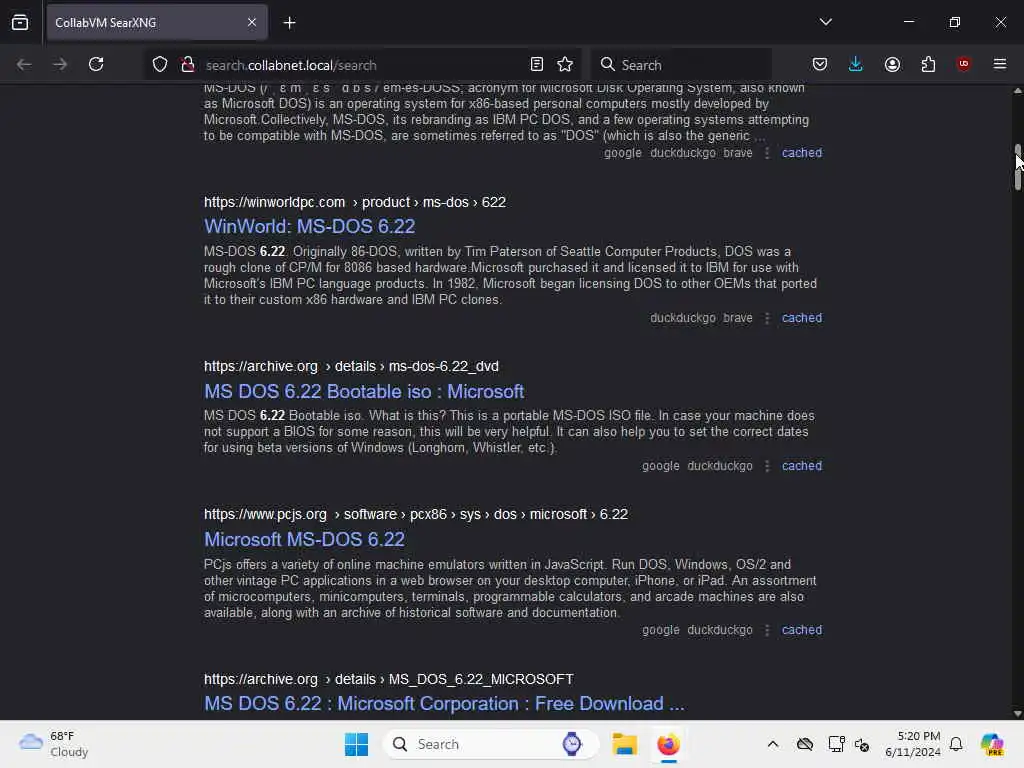Click scrollbar up arrow
1024x768 pixels.
[1017, 91]
